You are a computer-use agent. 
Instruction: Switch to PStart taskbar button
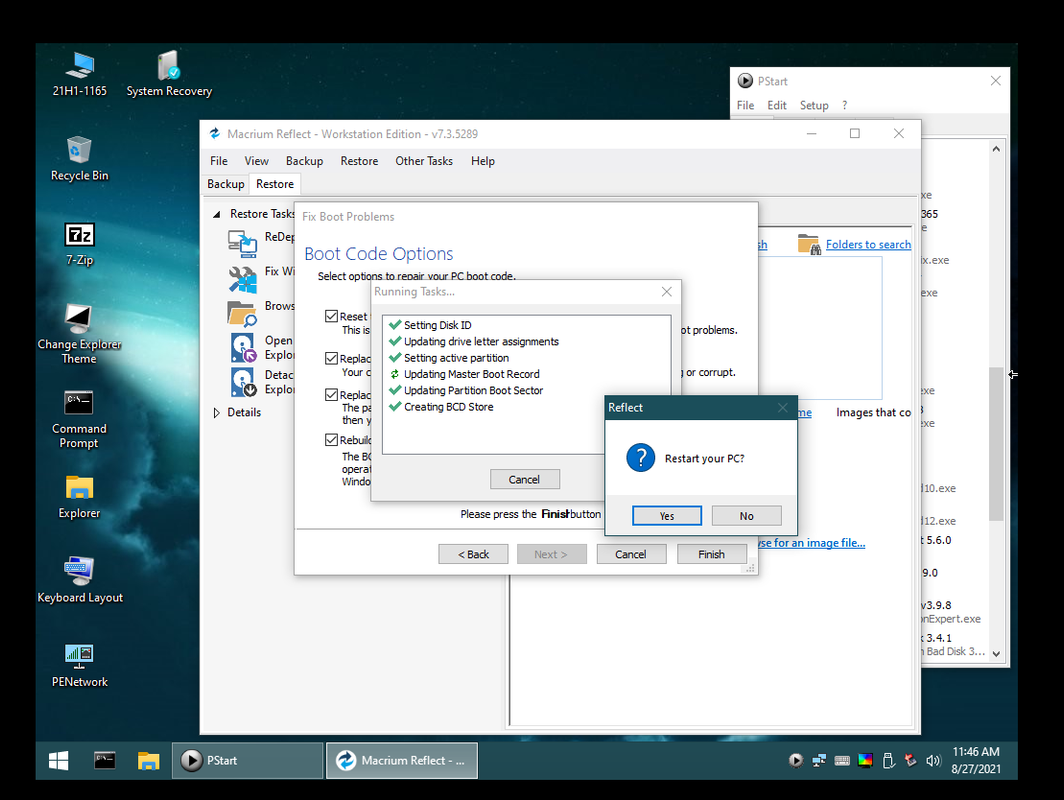coord(247,760)
